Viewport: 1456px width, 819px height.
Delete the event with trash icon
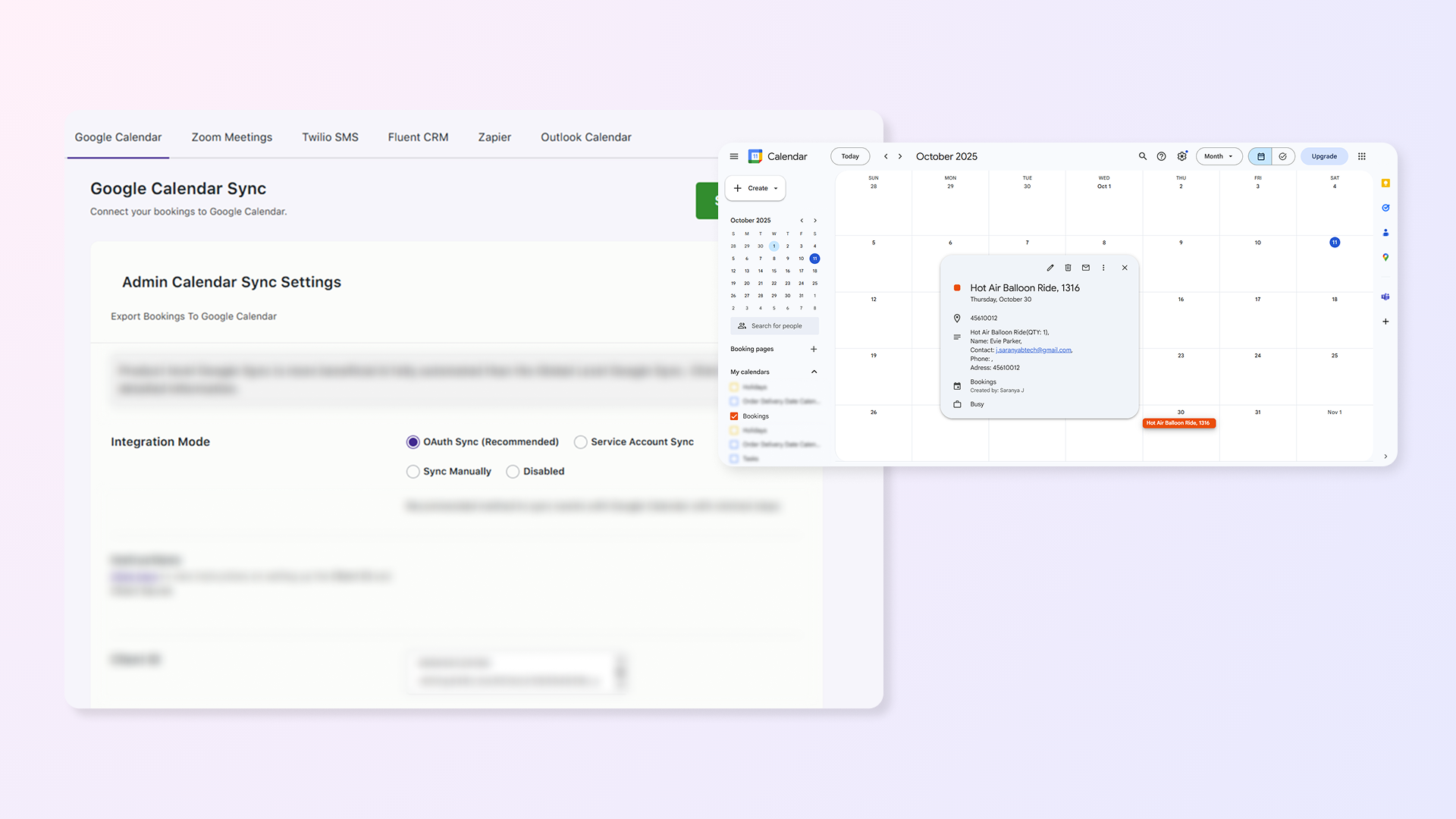click(1068, 268)
